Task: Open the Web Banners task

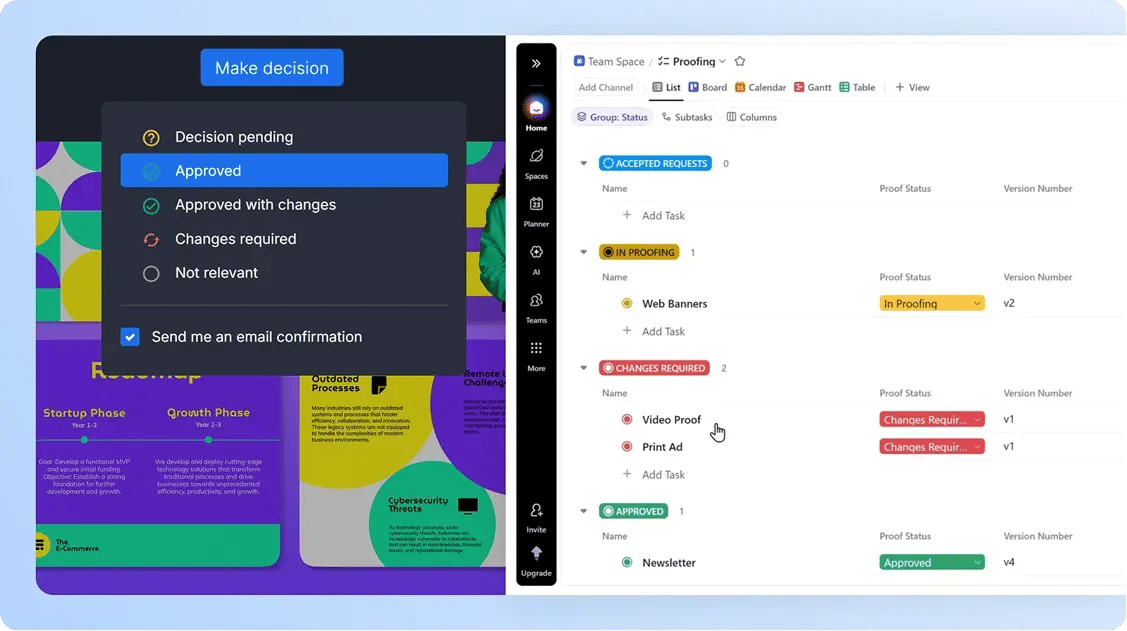Action: 674,304
